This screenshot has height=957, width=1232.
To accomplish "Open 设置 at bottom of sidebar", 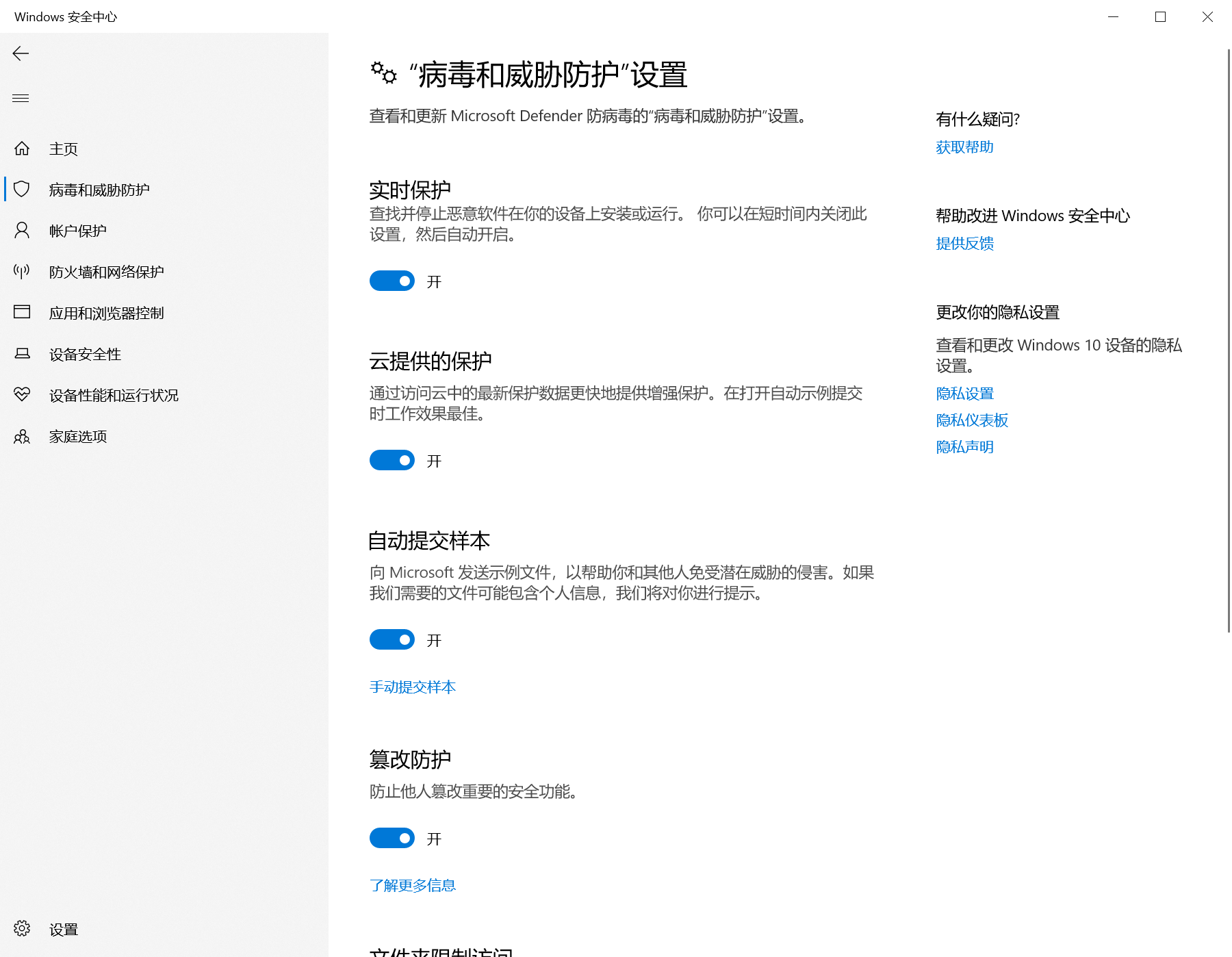I will (164, 929).
